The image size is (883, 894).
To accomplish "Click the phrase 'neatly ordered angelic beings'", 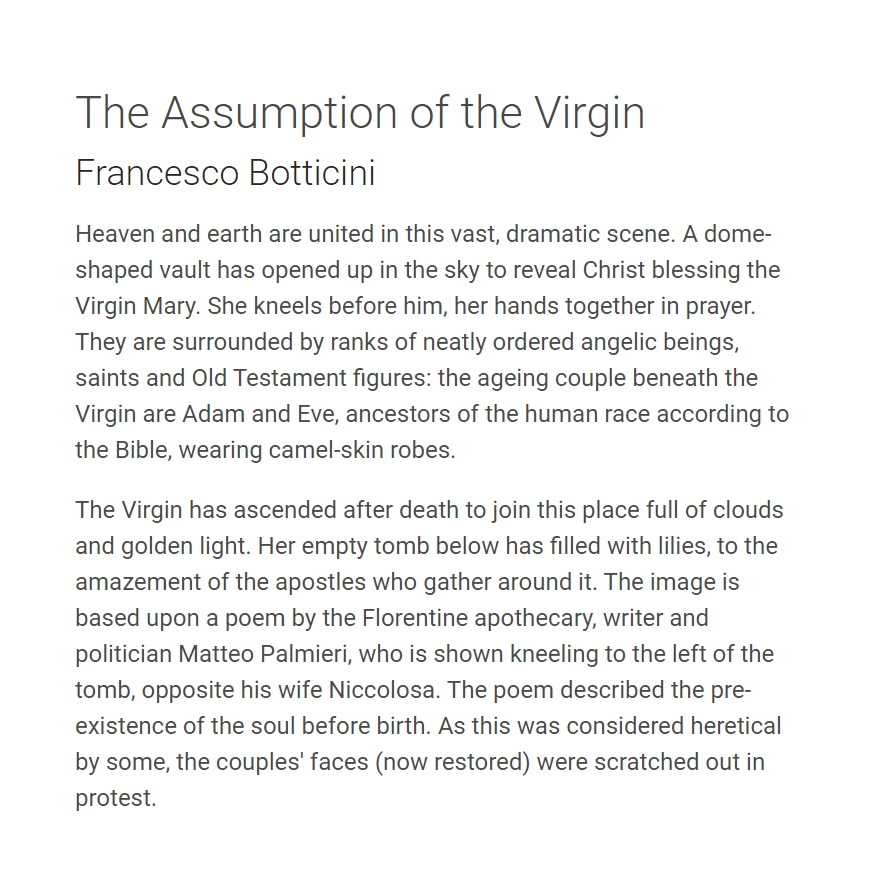I will click(581, 342).
